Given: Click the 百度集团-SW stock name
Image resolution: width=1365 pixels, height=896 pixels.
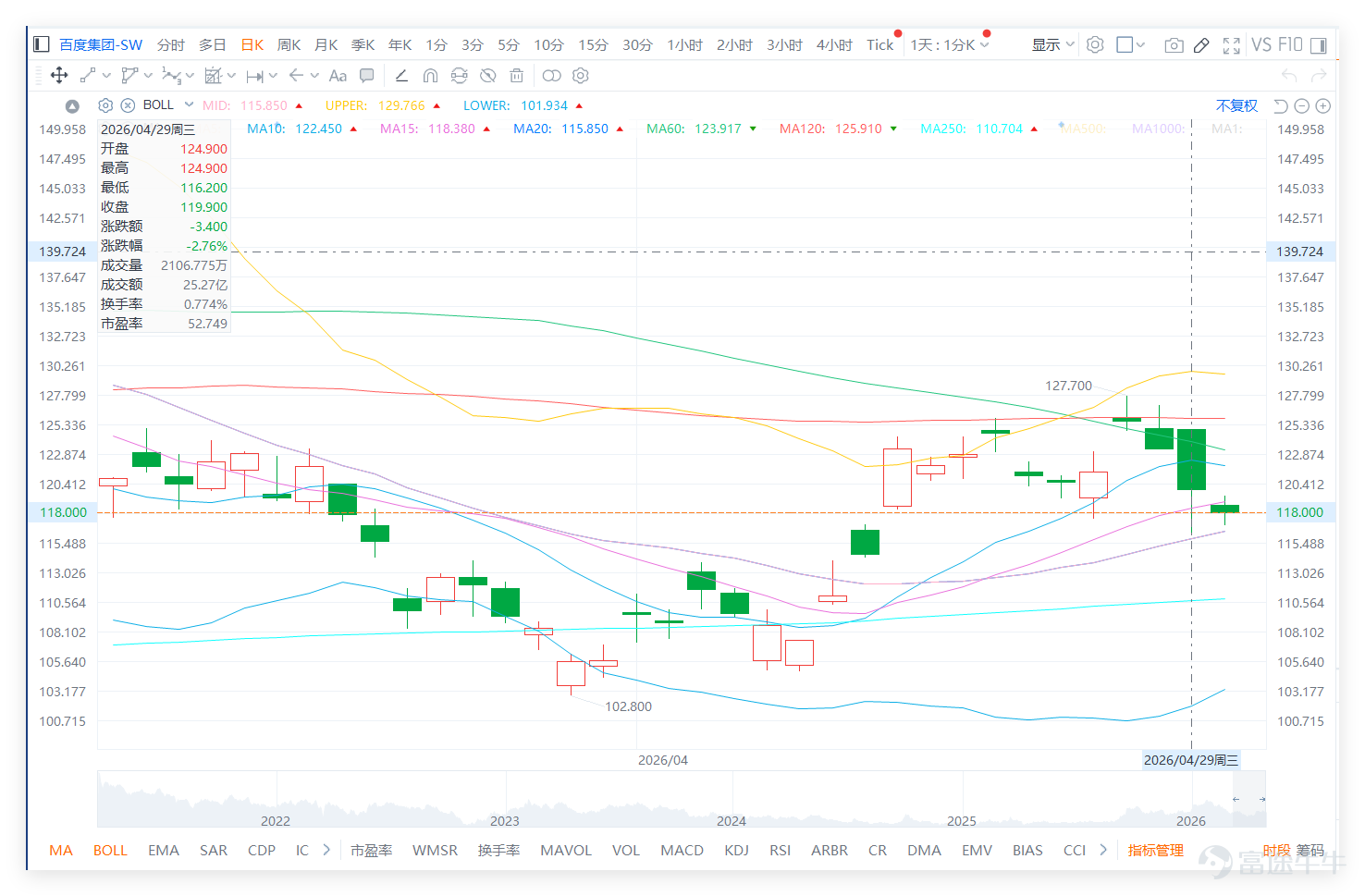Looking at the screenshot, I should (101, 44).
